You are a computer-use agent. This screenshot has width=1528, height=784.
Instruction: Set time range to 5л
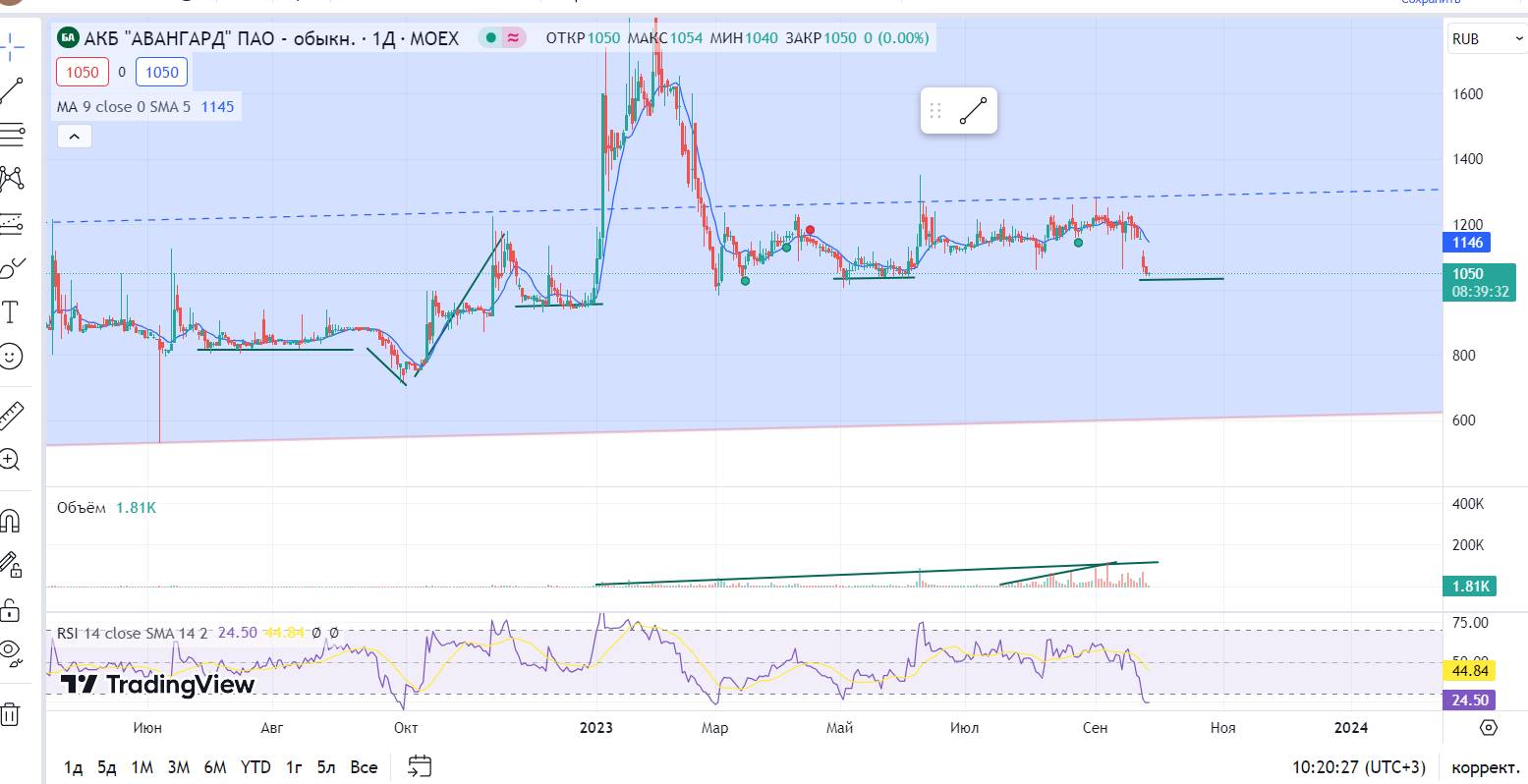(326, 767)
